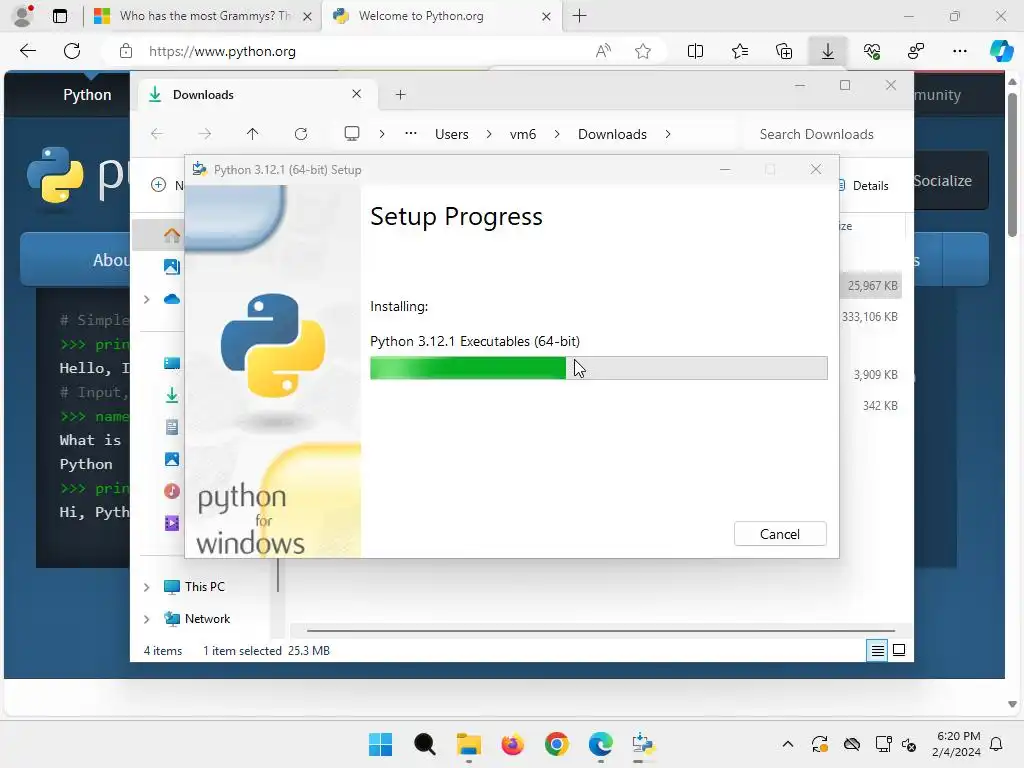Expand chevron between Users and vm6
The image size is (1024, 768).
point(488,134)
